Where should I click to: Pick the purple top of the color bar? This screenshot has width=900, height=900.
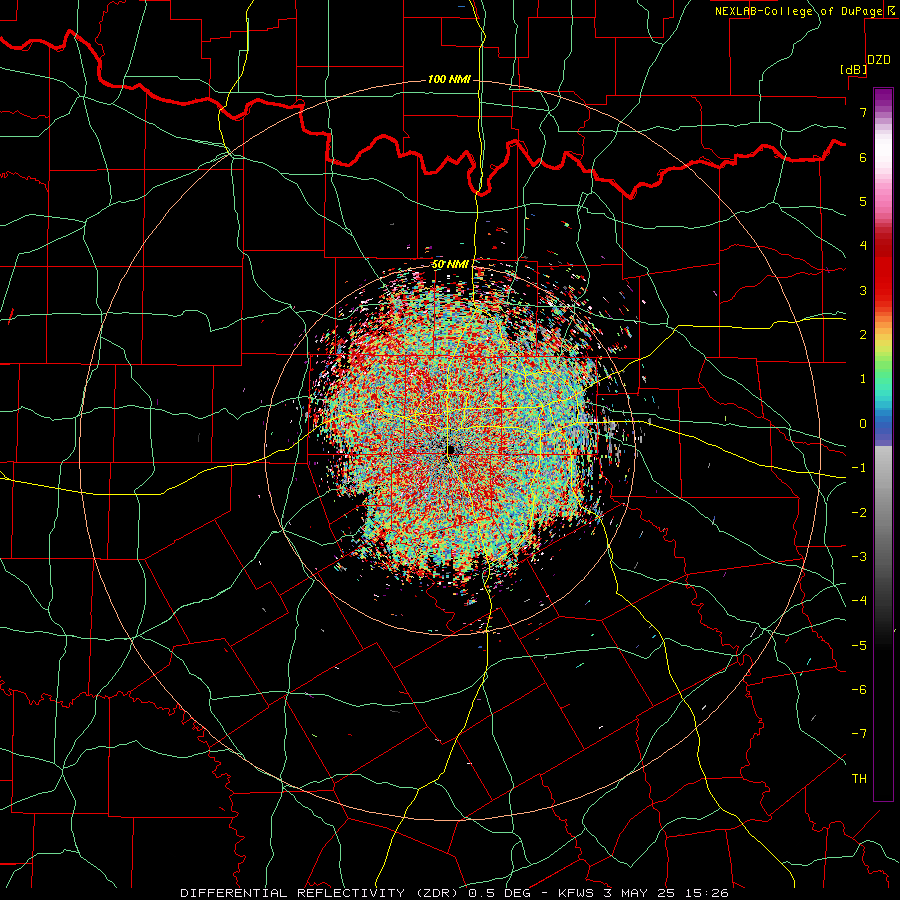pyautogui.click(x=883, y=98)
